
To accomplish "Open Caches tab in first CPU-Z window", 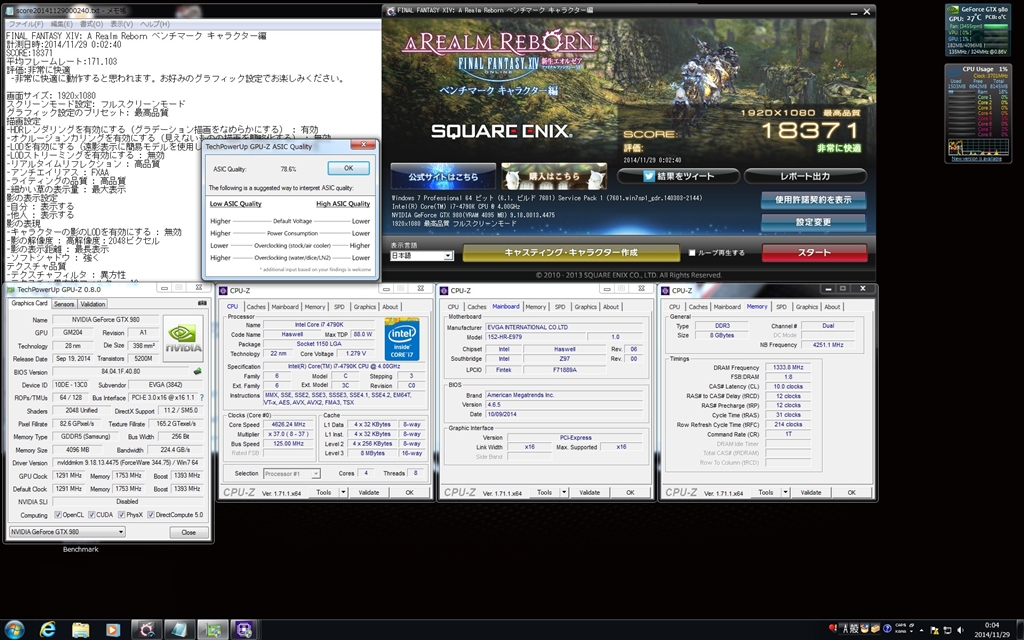I will (x=256, y=306).
